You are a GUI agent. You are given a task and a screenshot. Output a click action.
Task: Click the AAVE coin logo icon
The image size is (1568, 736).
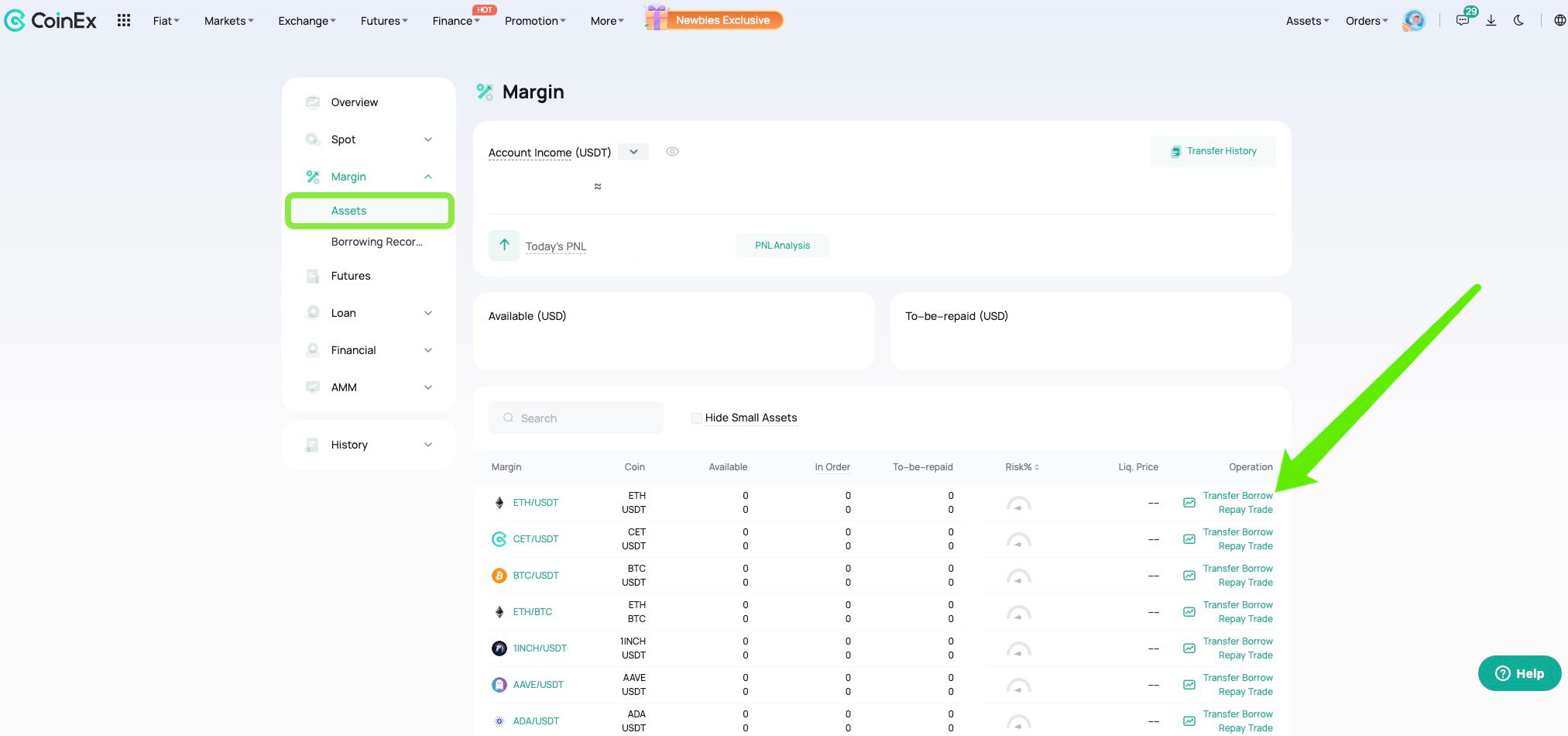tap(499, 685)
